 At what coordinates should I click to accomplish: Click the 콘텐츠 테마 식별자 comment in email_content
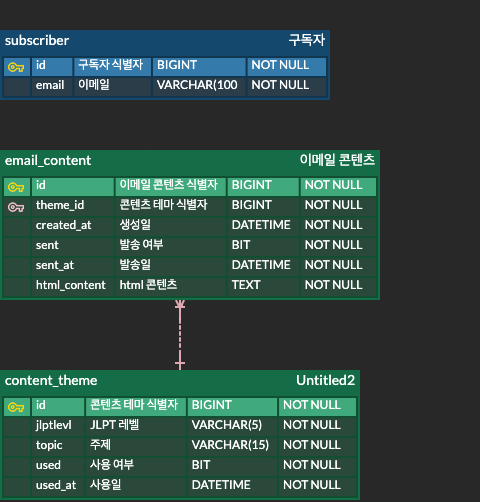(x=170, y=207)
